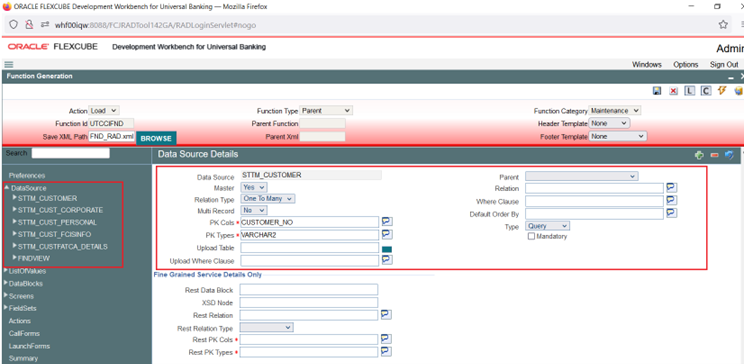Click the BROWSE button
The width and height of the screenshot is (744, 364).
[x=156, y=138]
